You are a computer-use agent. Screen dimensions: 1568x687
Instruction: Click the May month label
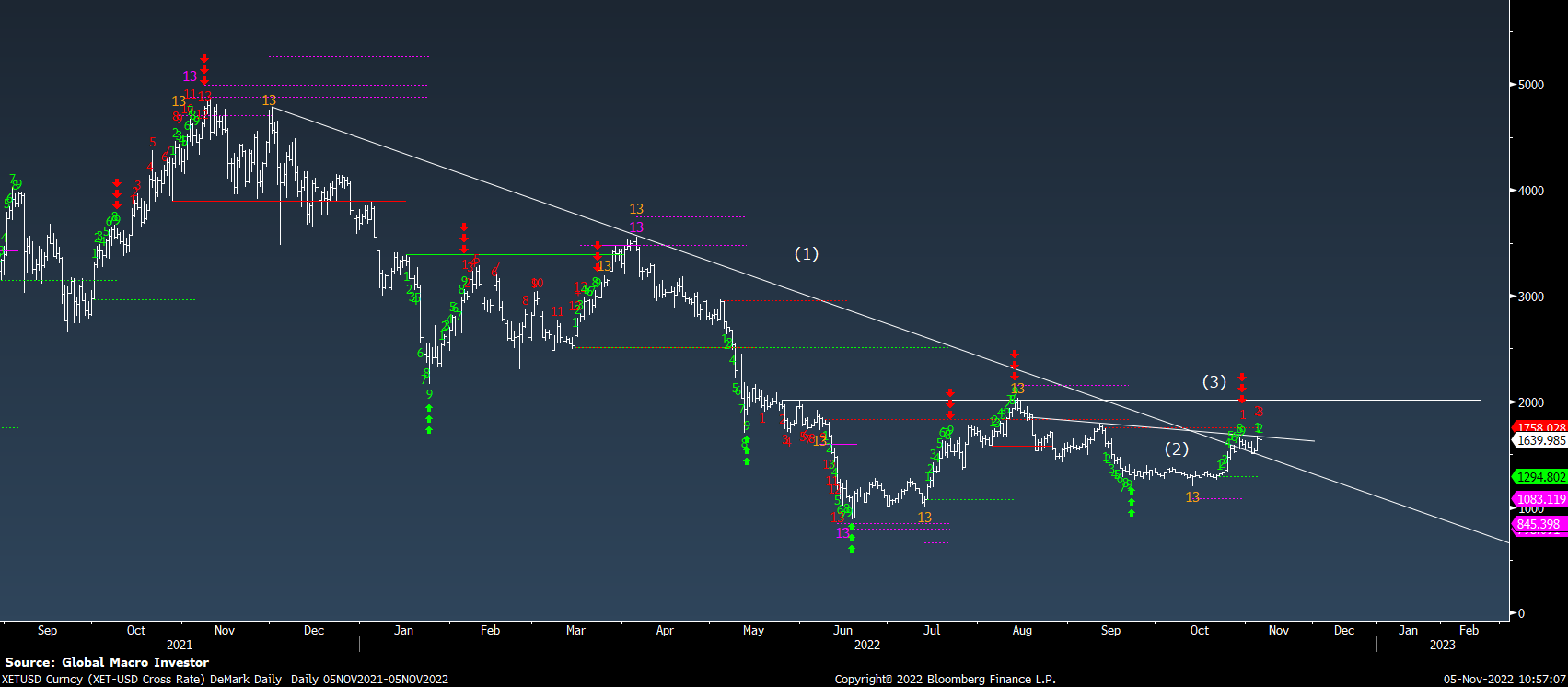click(753, 631)
